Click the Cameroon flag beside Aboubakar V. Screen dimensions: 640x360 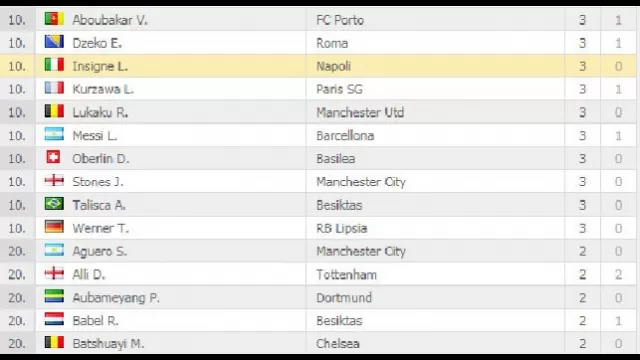coord(54,19)
